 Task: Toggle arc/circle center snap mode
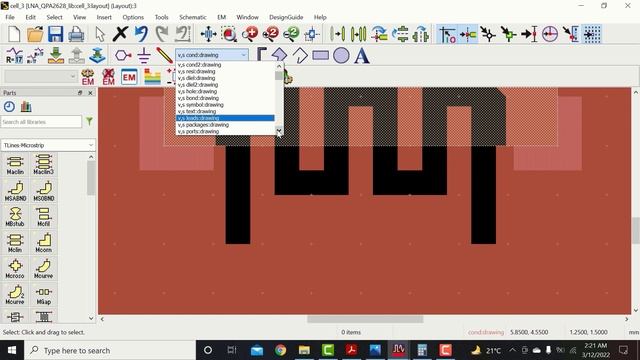click(550, 34)
